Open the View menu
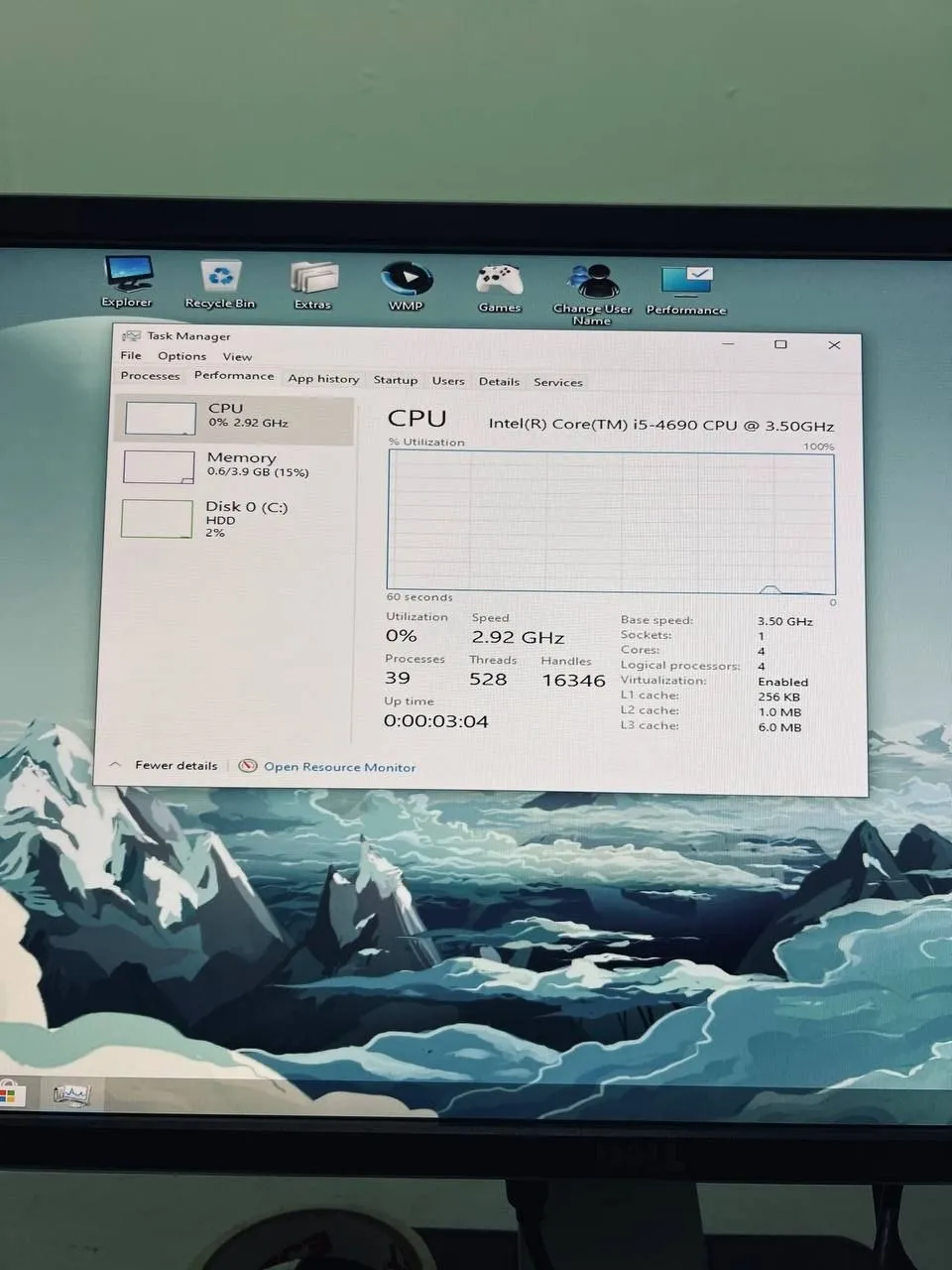Viewport: 952px width, 1270px height. [237, 357]
